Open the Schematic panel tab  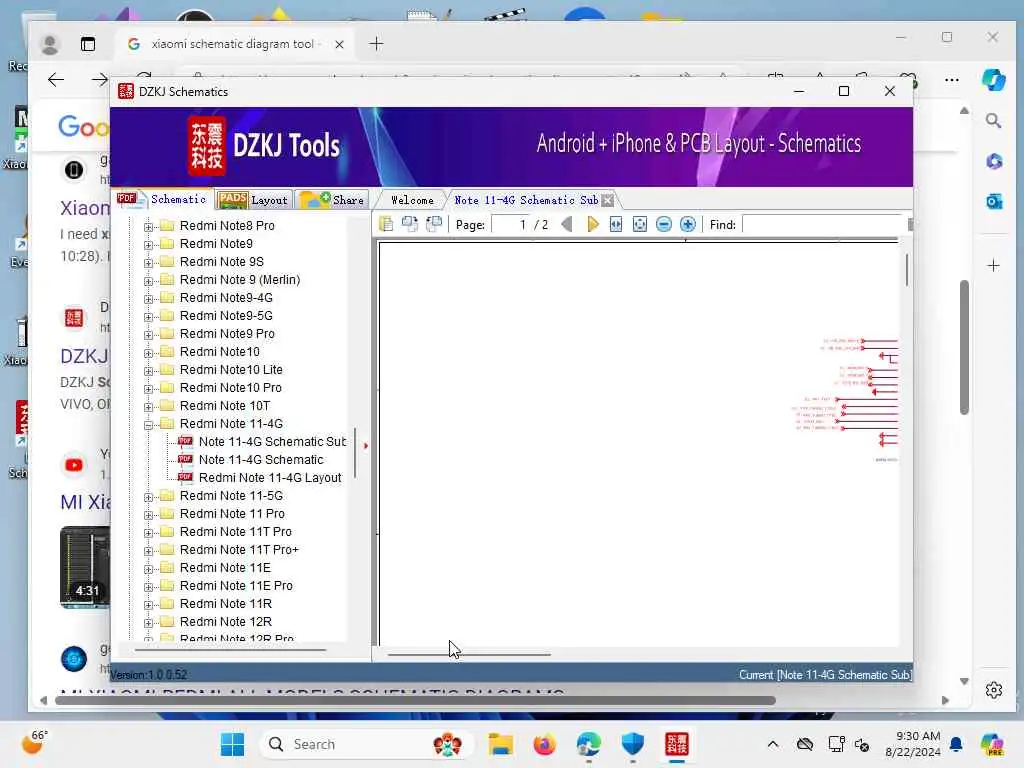[163, 199]
